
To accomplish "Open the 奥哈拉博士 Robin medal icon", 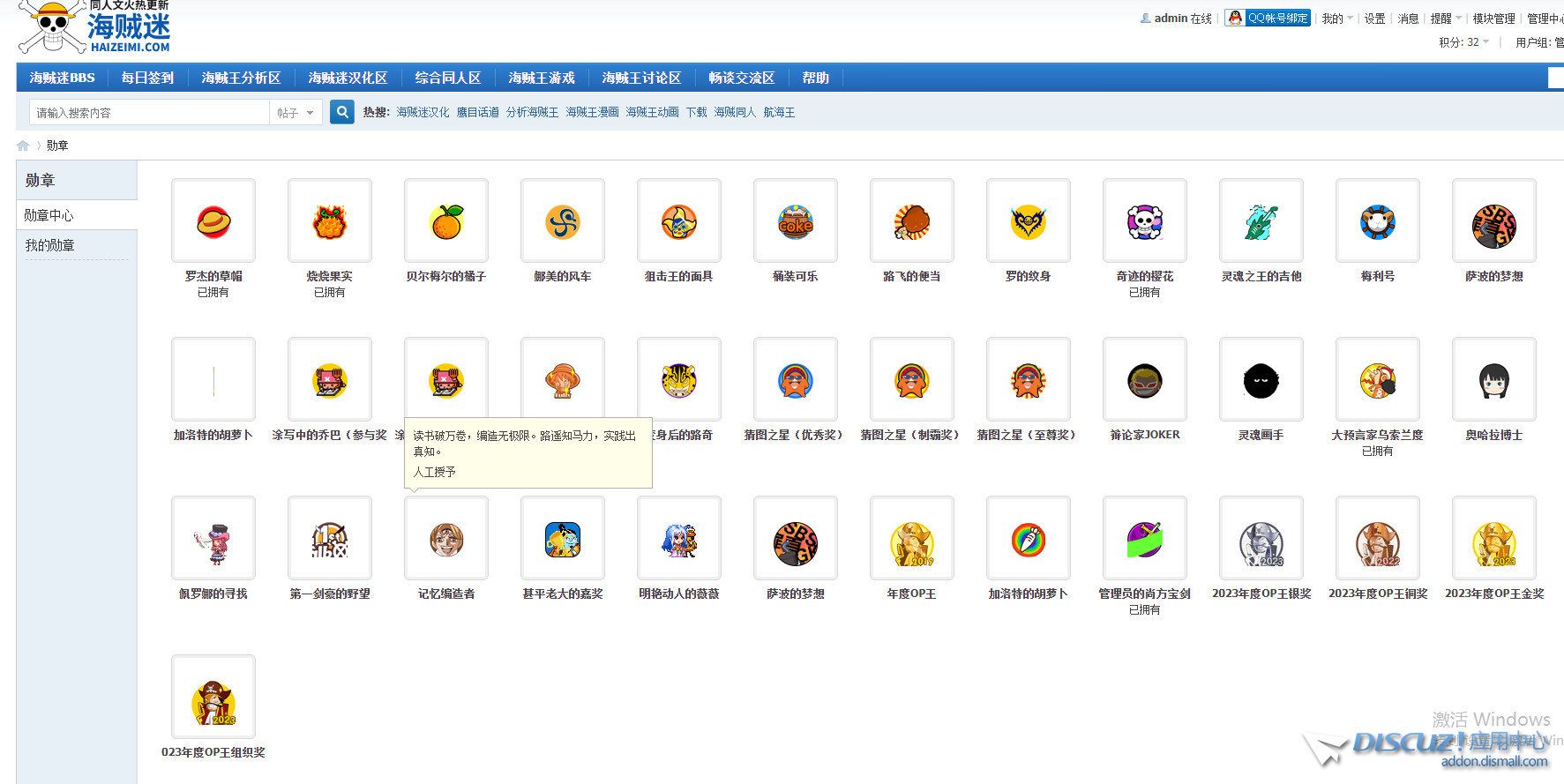I will coord(1494,380).
